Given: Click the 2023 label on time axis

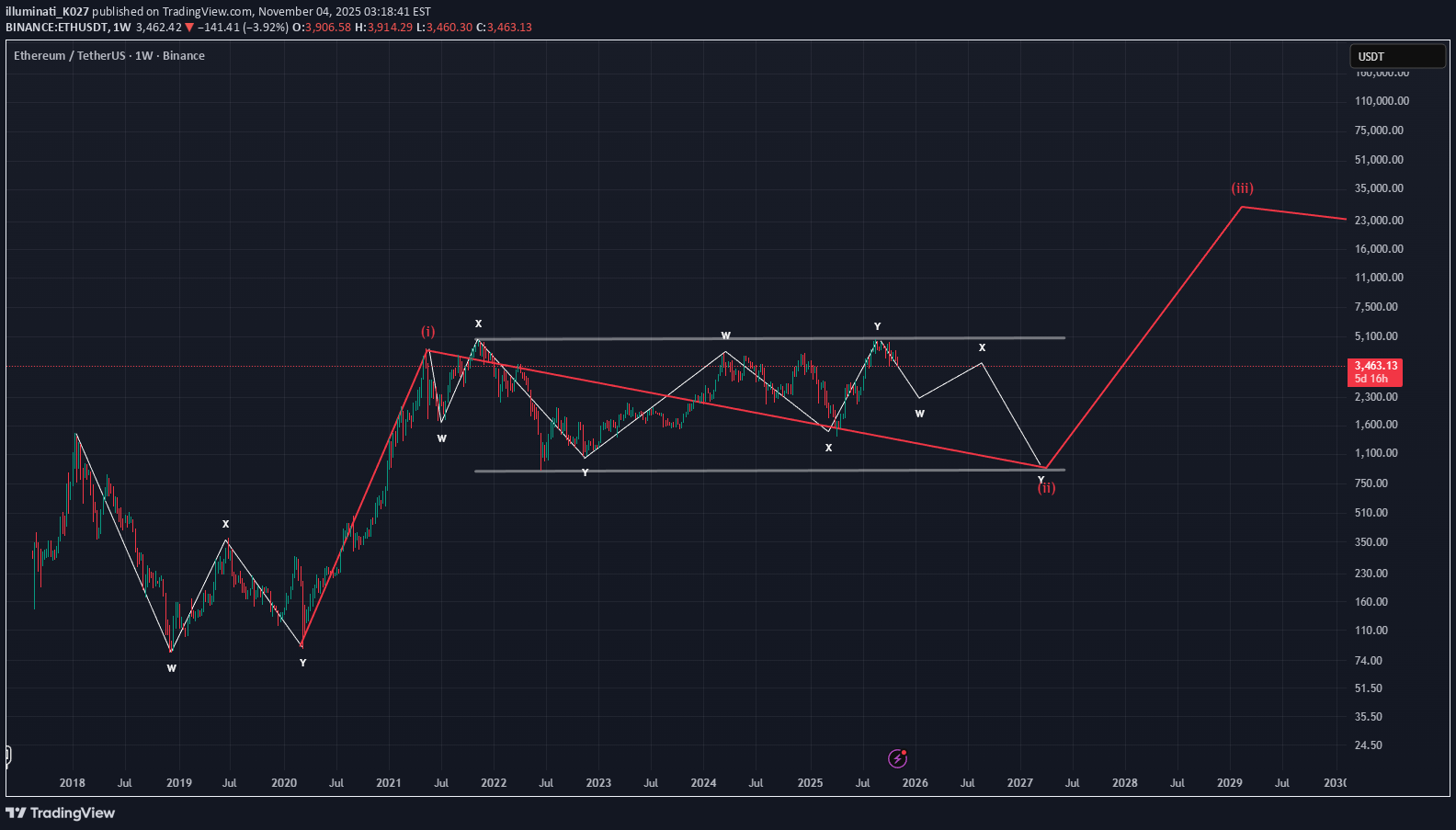Looking at the screenshot, I should [x=598, y=783].
